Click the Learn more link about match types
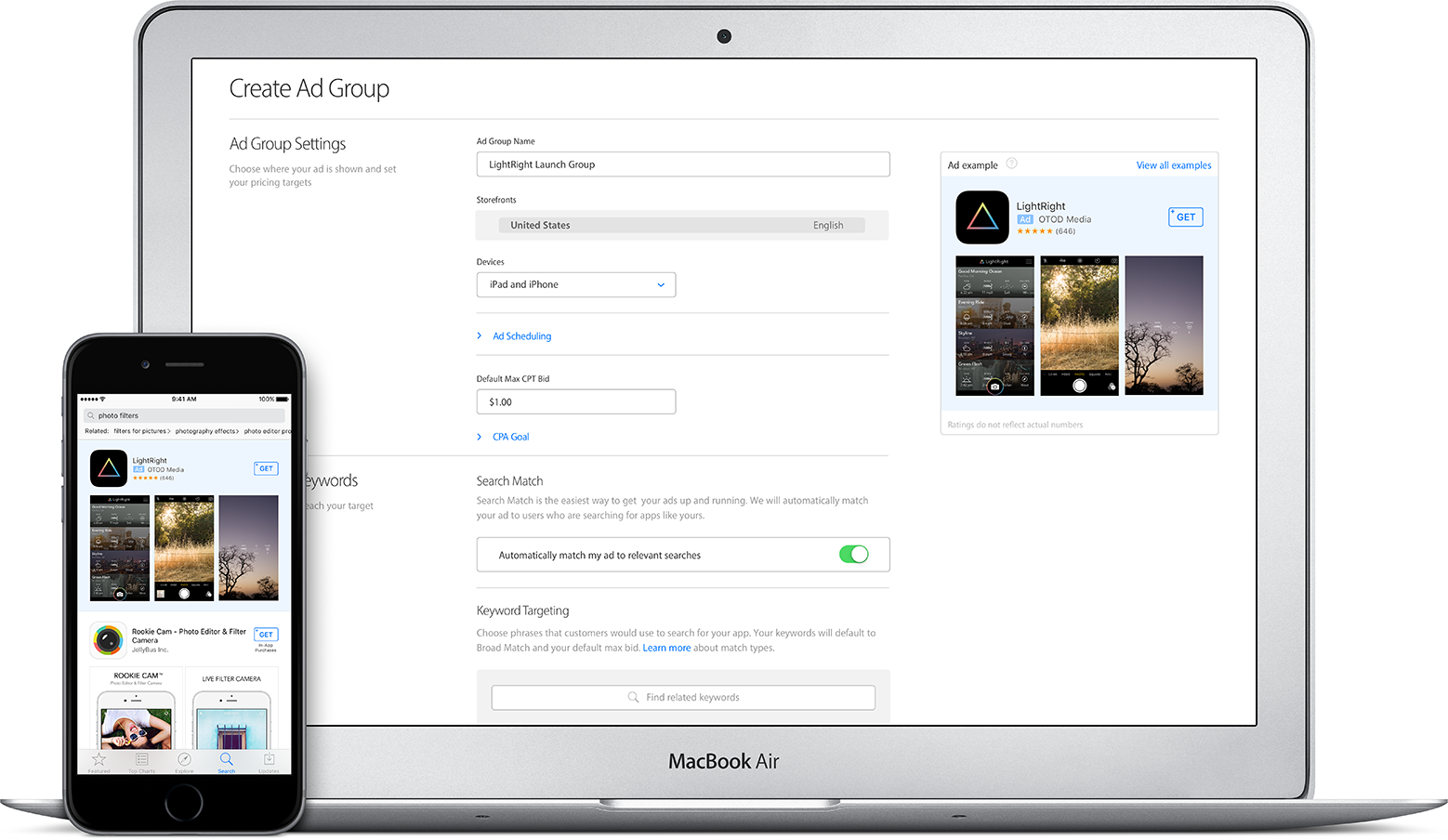This screenshot has width=1448, height=840. [x=666, y=649]
